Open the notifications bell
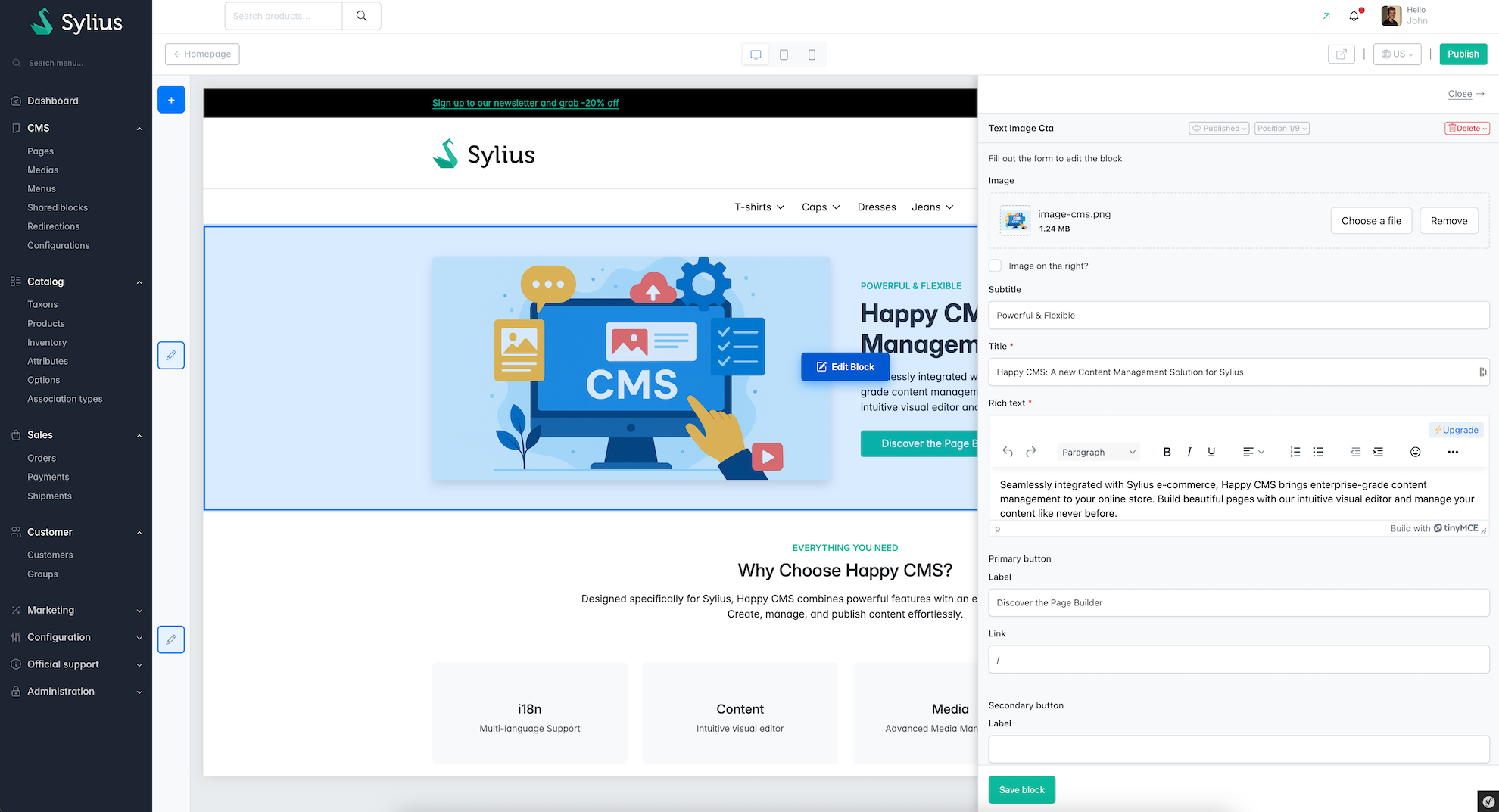 1354,16
